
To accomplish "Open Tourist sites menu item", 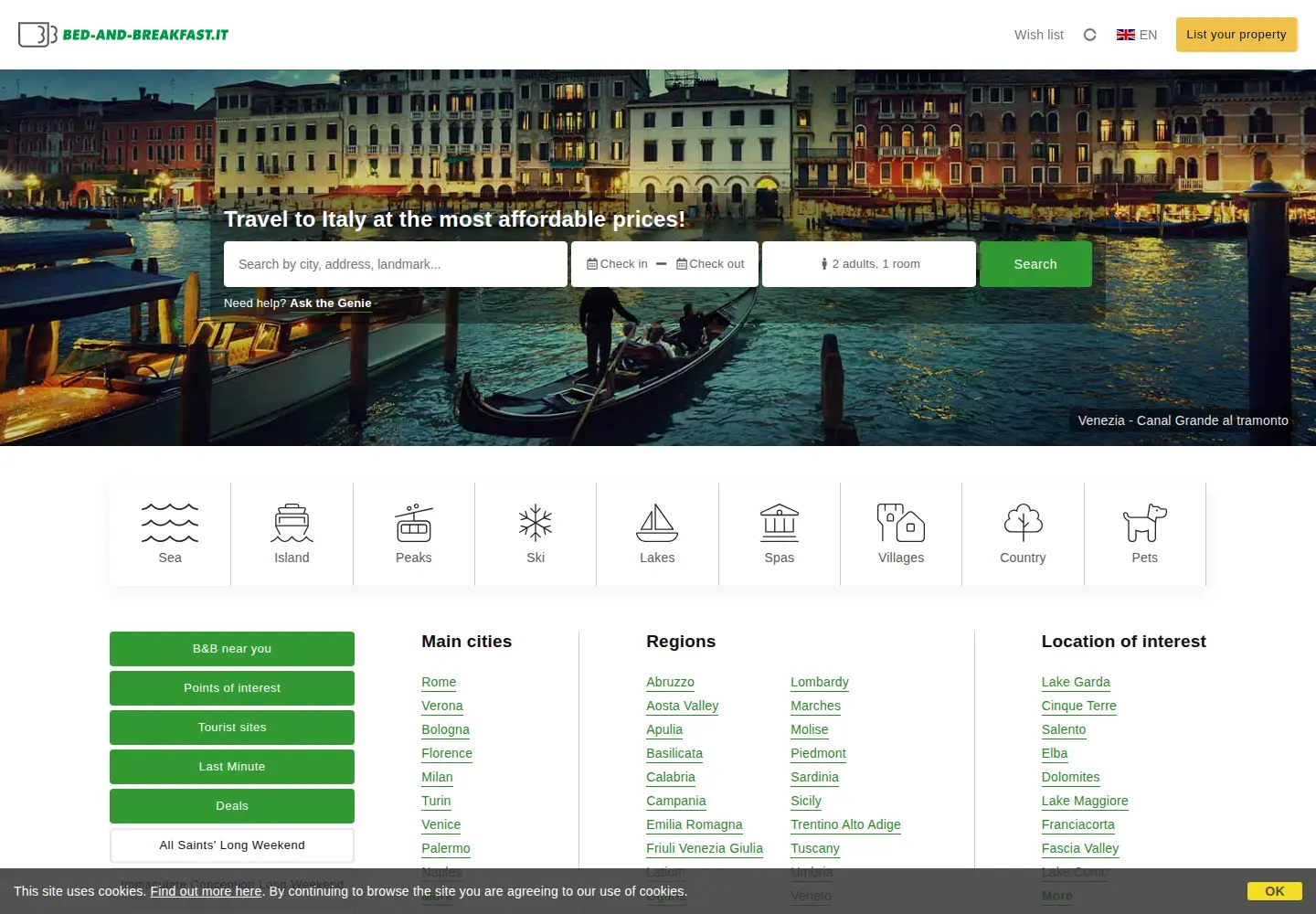I will pyautogui.click(x=232, y=728).
